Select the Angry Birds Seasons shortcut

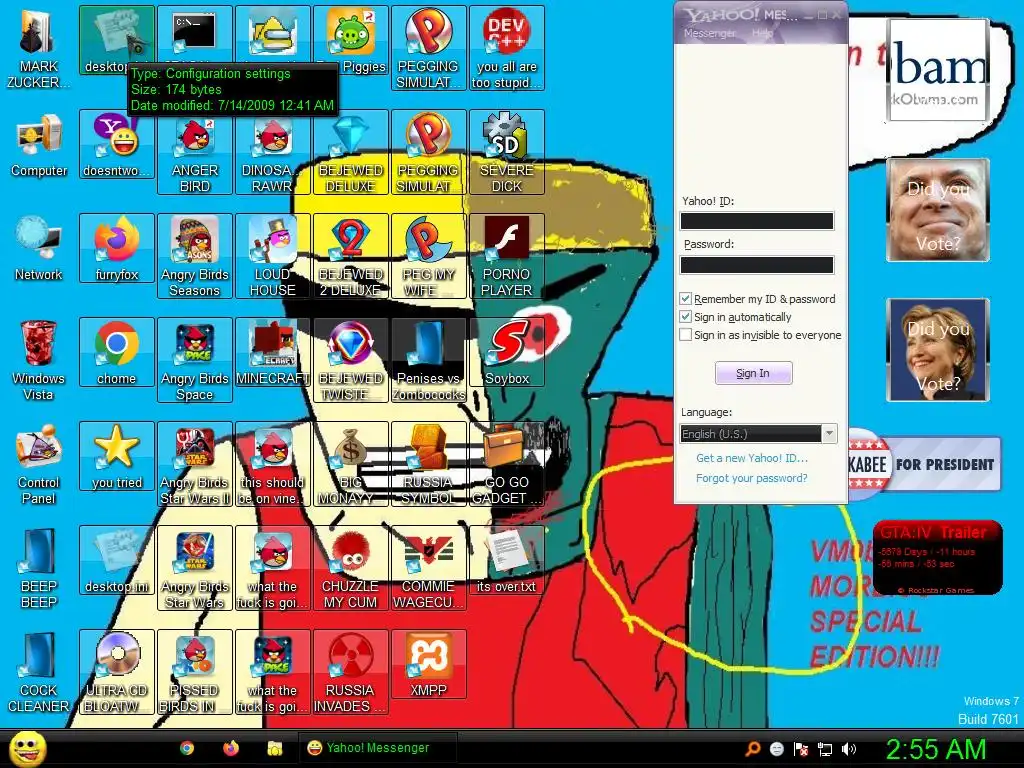coord(195,256)
